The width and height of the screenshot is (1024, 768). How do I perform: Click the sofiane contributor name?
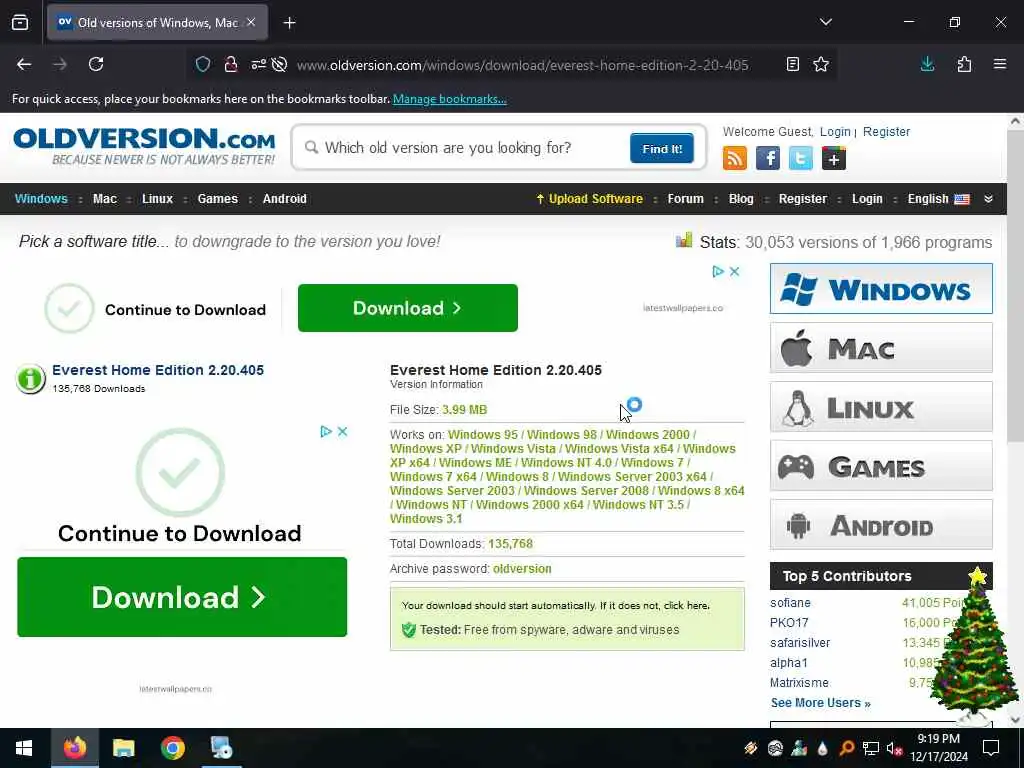[x=790, y=603]
